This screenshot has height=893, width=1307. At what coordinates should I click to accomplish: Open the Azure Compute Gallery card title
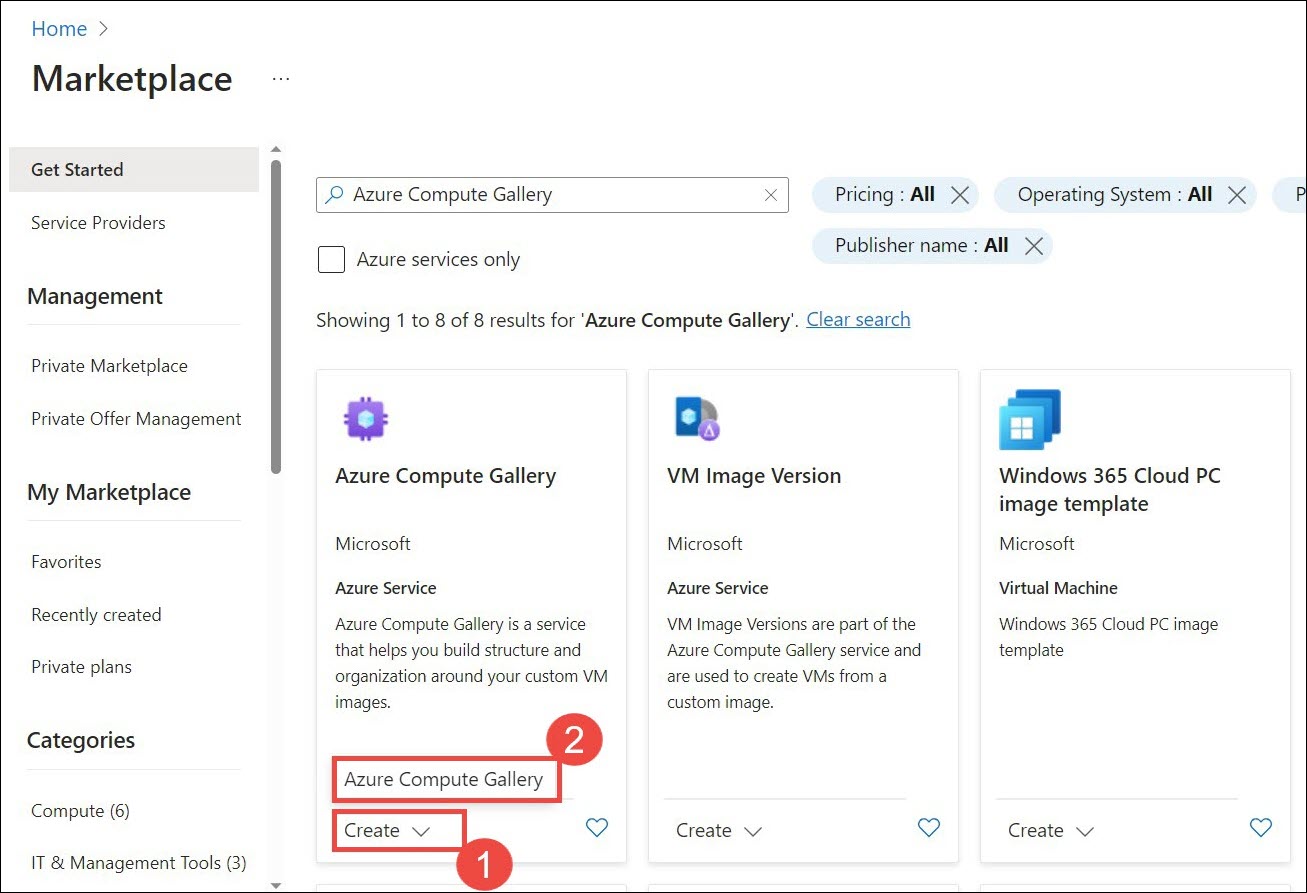tap(445, 476)
